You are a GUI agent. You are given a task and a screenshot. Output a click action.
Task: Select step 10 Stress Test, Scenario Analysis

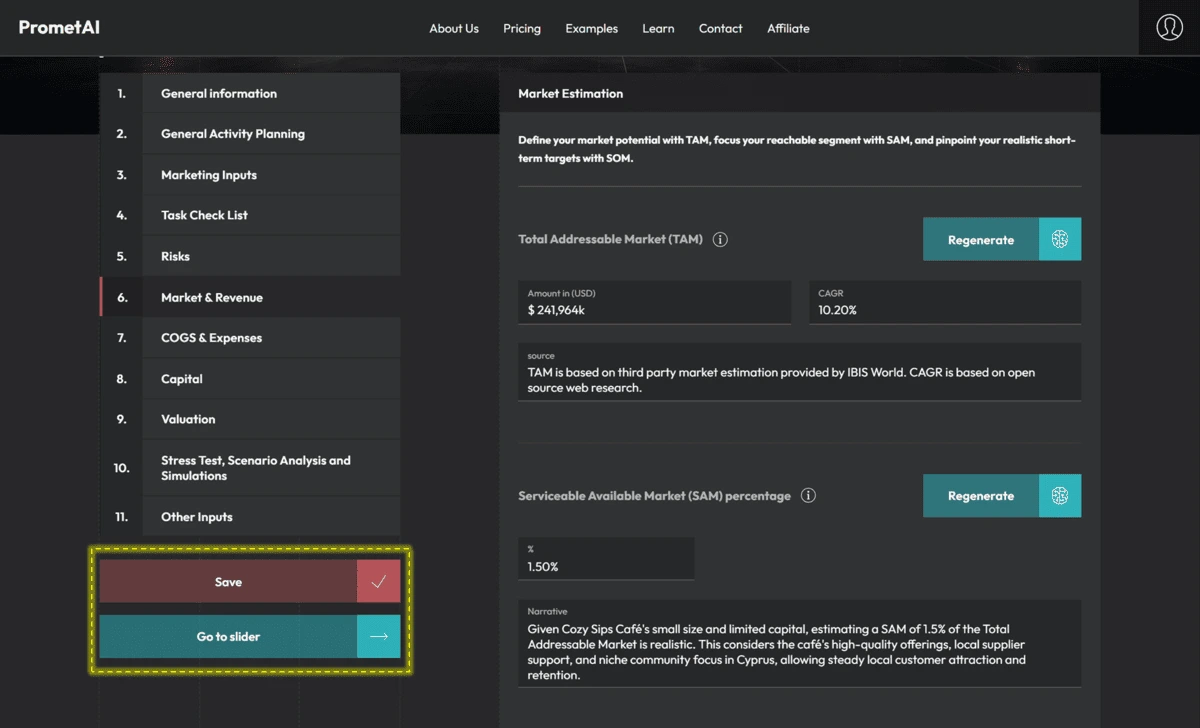click(x=250, y=468)
